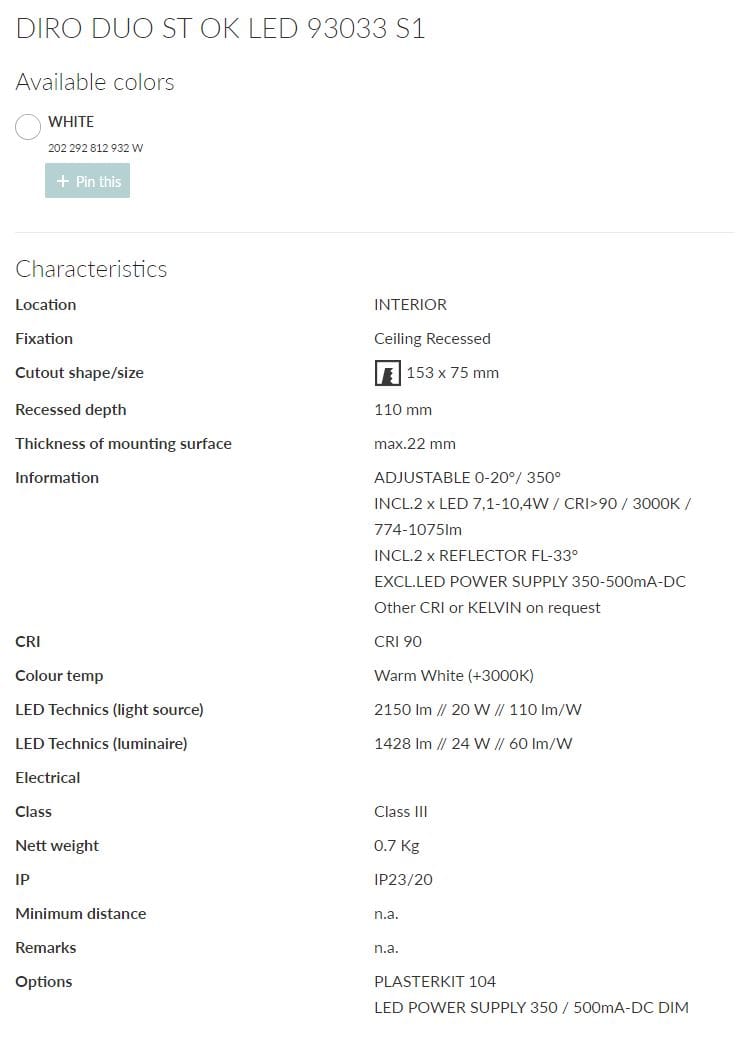This screenshot has width=749, height=1037.
Task: Click the plus icon on Pin this
Action: (x=63, y=181)
